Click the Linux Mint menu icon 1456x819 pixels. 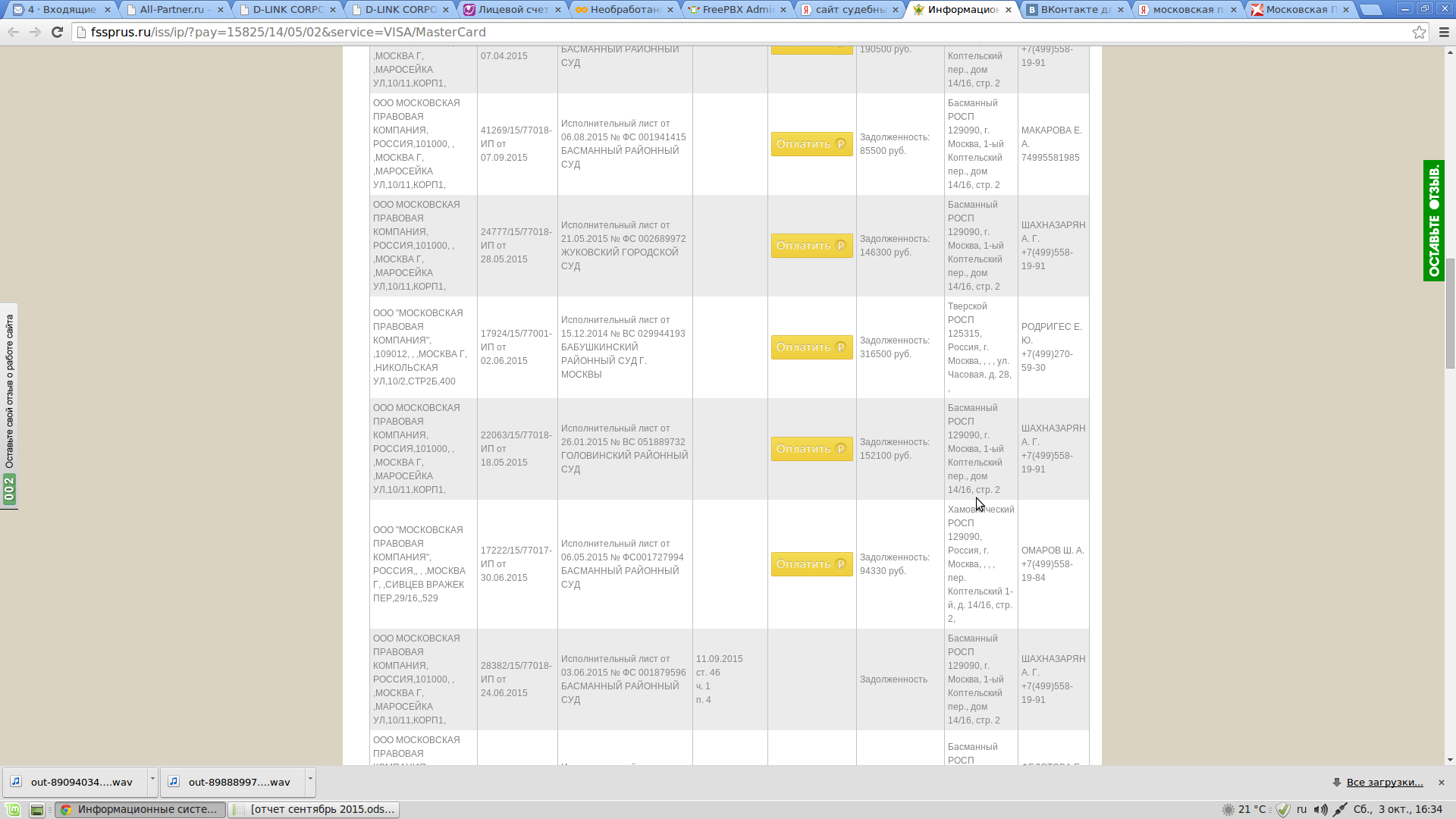[x=13, y=810]
